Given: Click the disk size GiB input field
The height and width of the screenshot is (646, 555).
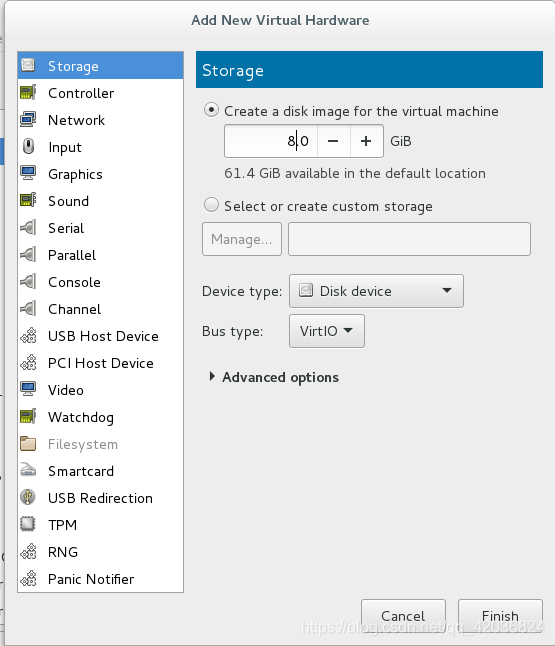Looking at the screenshot, I should pos(271,141).
